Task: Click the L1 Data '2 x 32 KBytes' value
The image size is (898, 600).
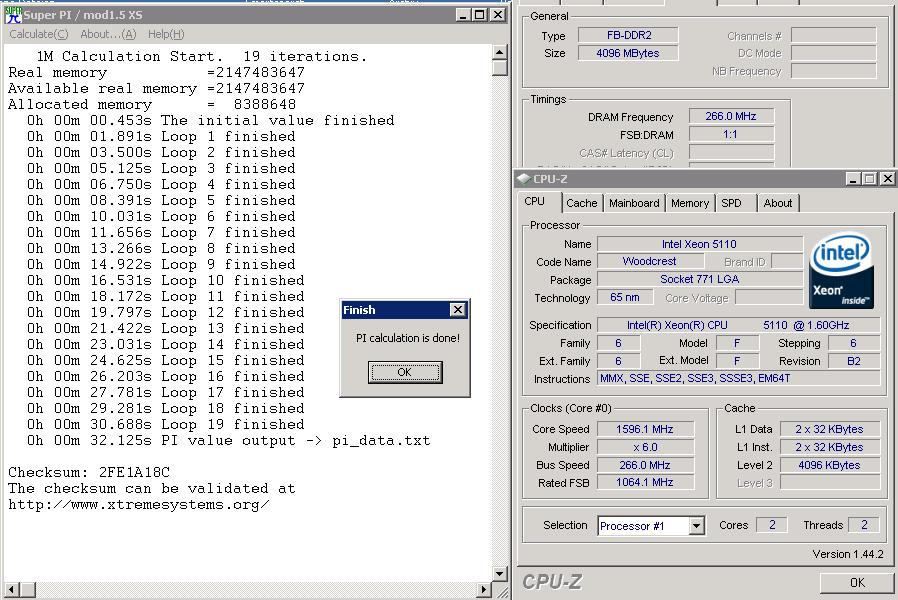Action: tap(829, 429)
